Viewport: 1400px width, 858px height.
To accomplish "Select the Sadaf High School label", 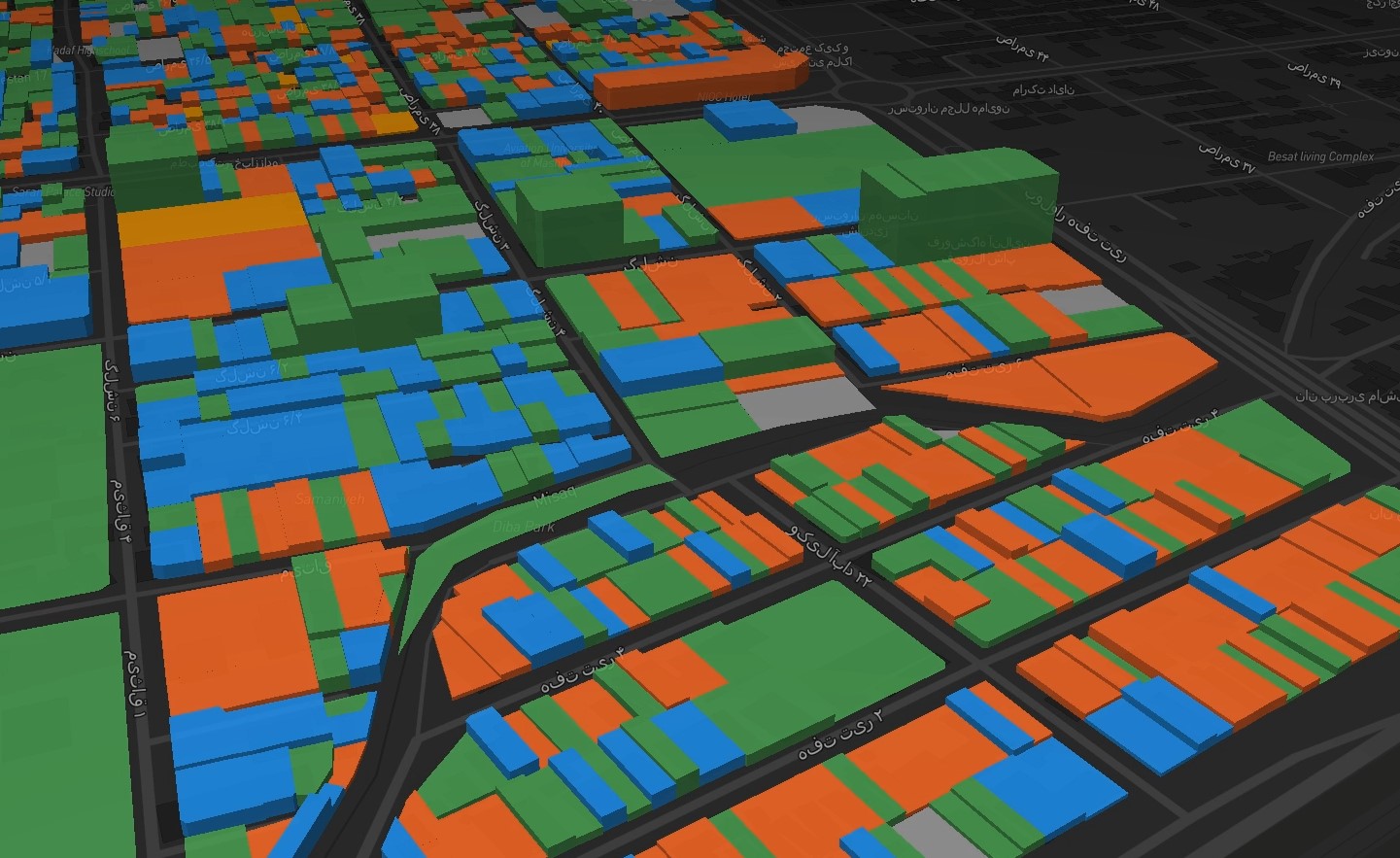I will click(89, 51).
